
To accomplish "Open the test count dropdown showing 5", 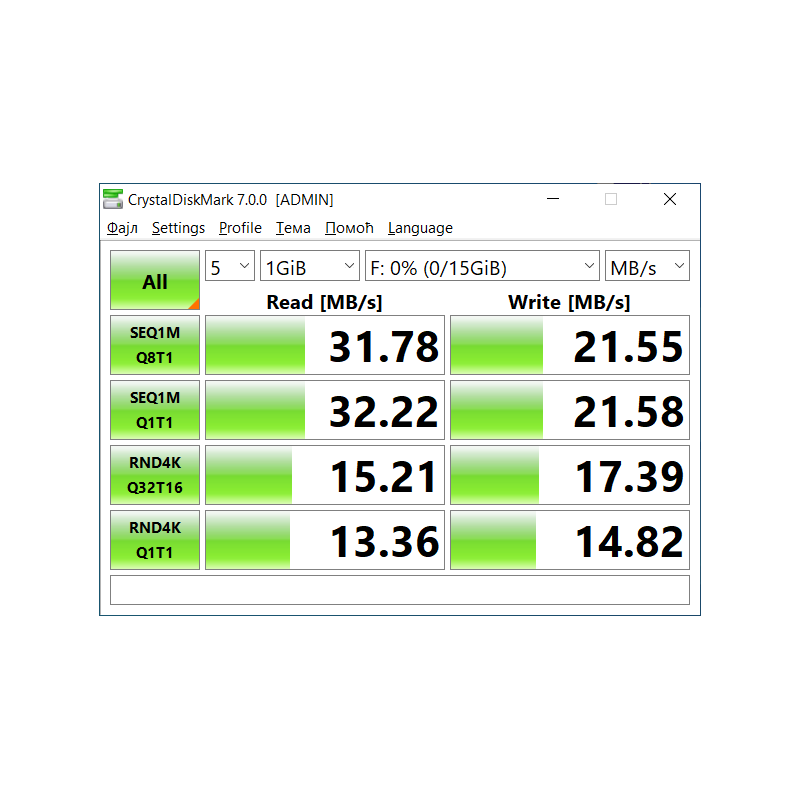I will [229, 266].
